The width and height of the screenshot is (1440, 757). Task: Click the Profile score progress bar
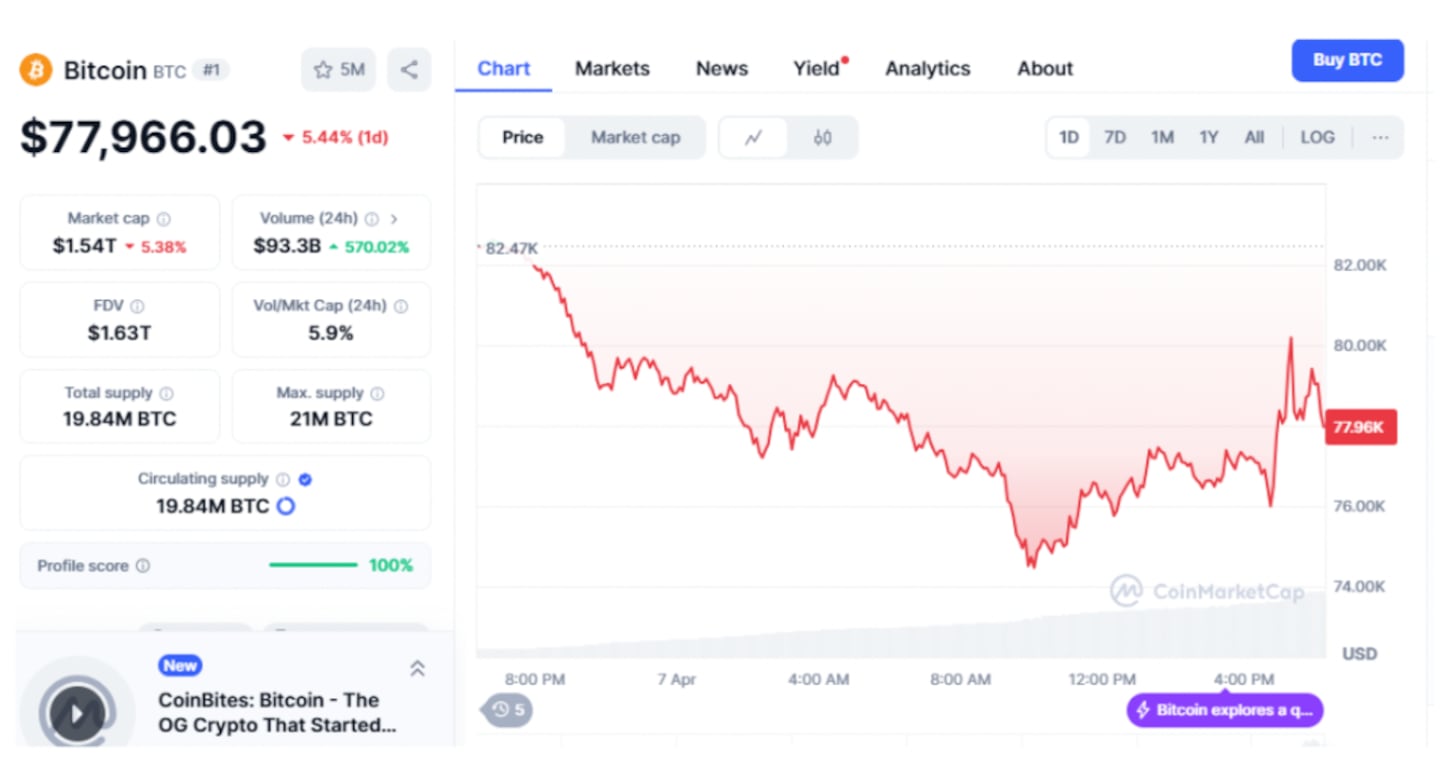click(313, 566)
